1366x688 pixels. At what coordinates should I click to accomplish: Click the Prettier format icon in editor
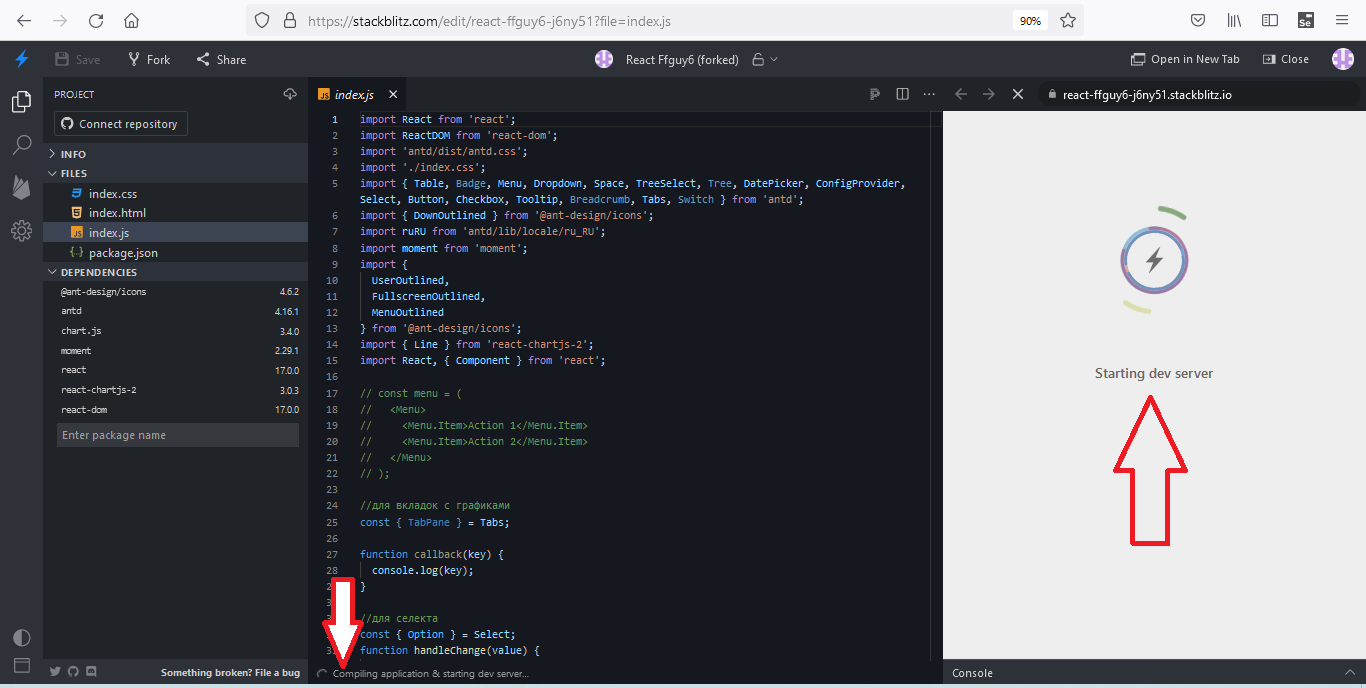click(875, 94)
